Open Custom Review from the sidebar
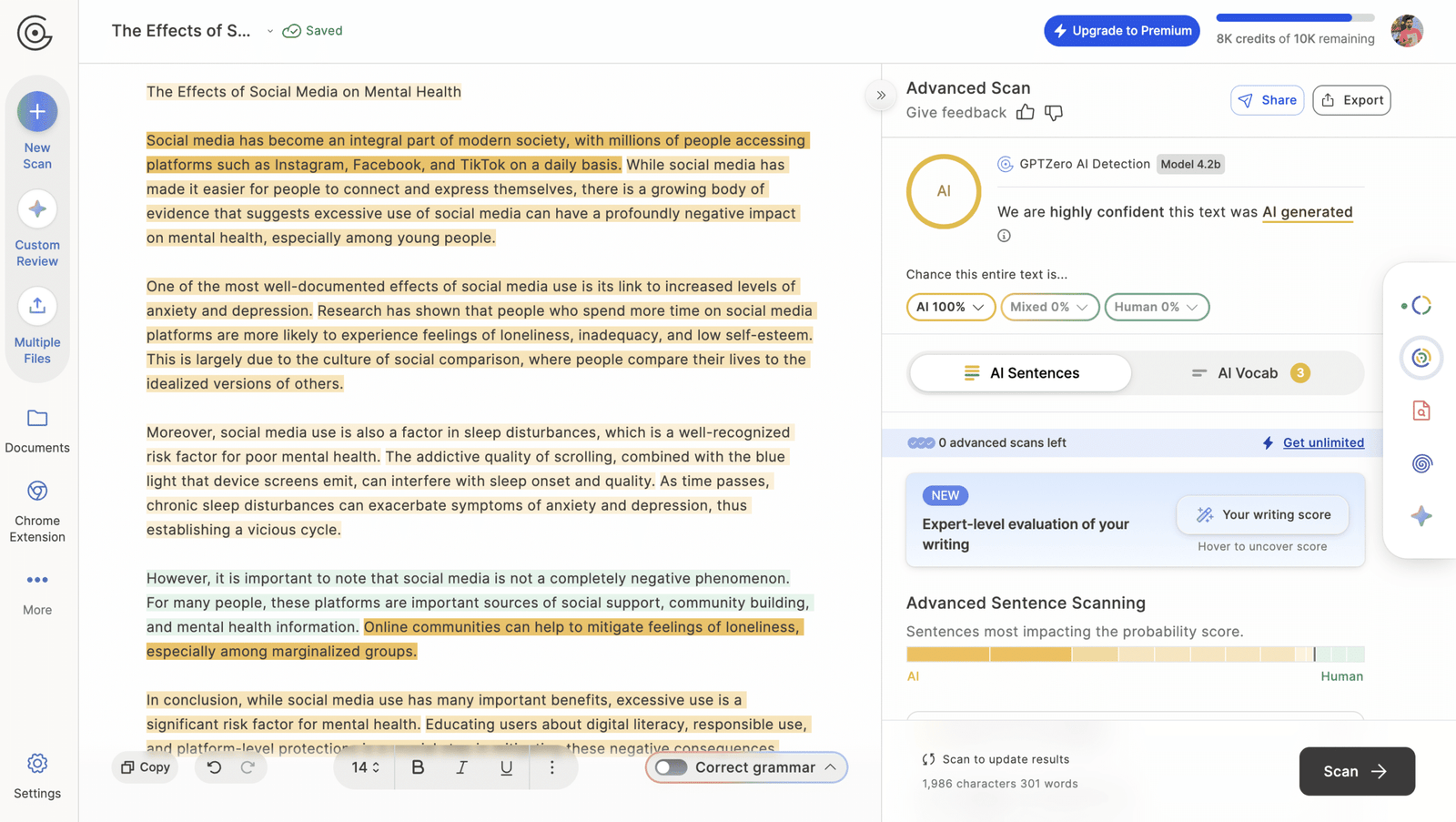 37,209
